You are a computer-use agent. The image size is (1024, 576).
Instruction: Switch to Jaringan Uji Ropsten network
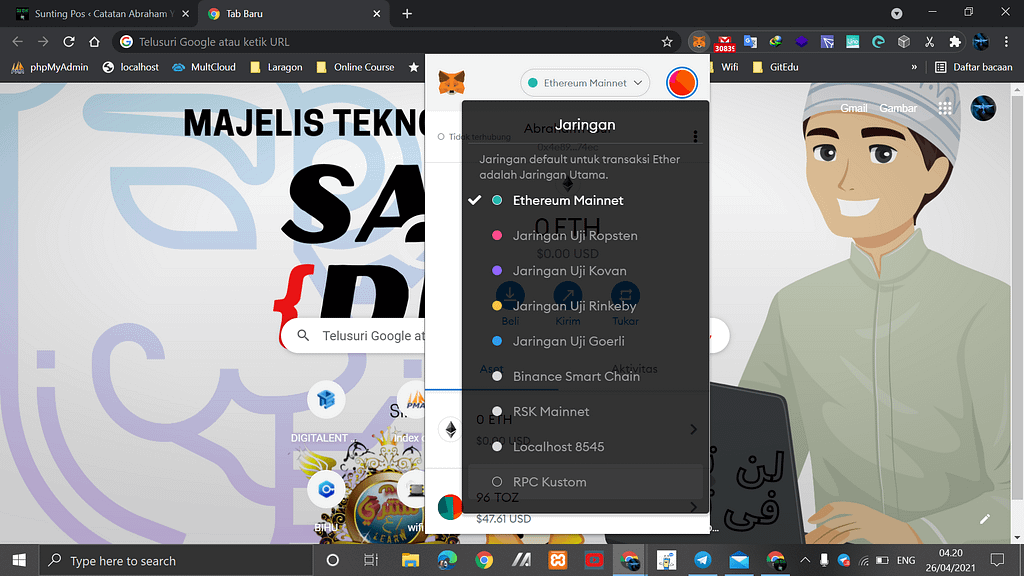coord(585,236)
